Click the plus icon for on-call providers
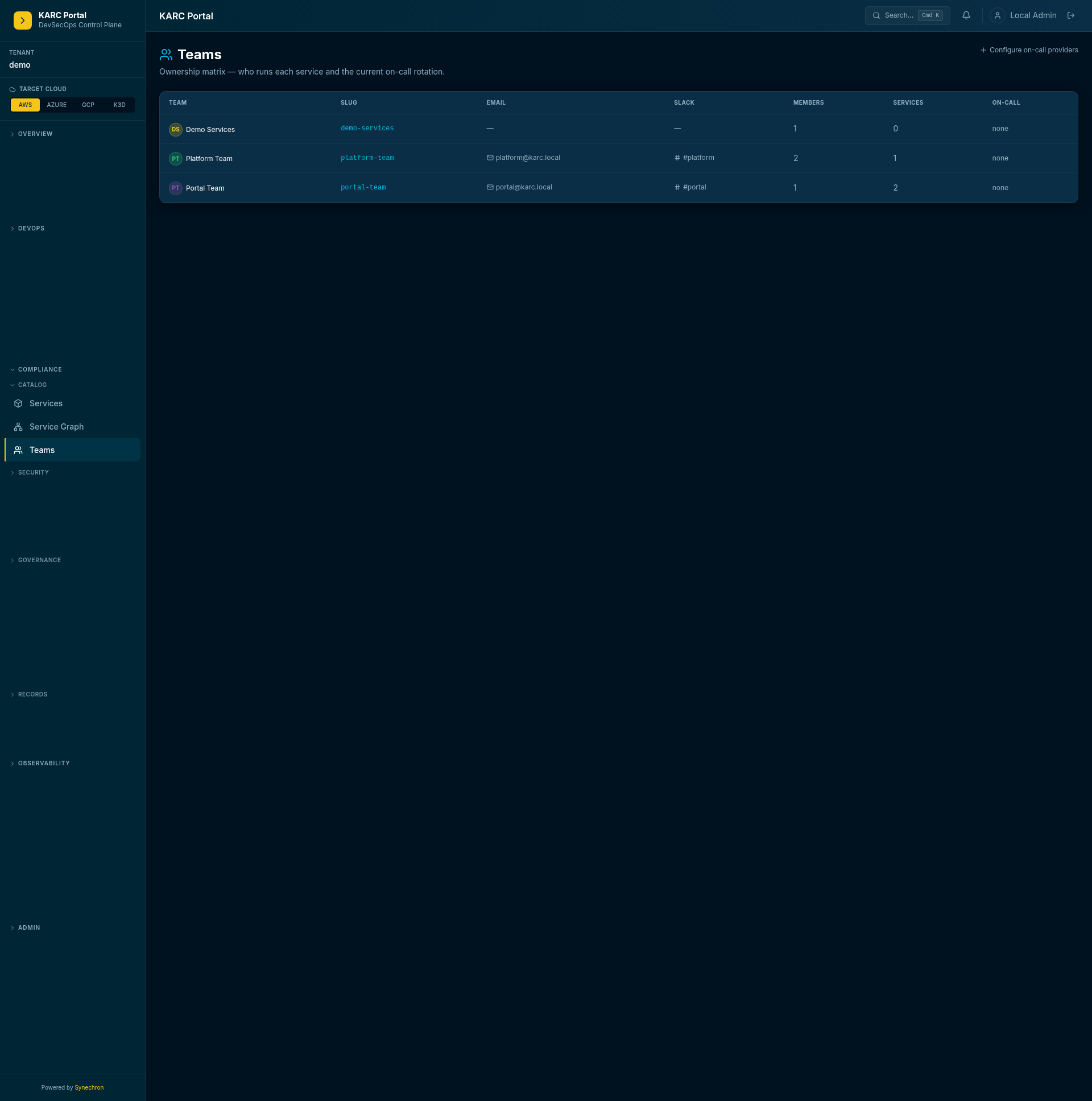The width and height of the screenshot is (1092, 1101). (983, 50)
